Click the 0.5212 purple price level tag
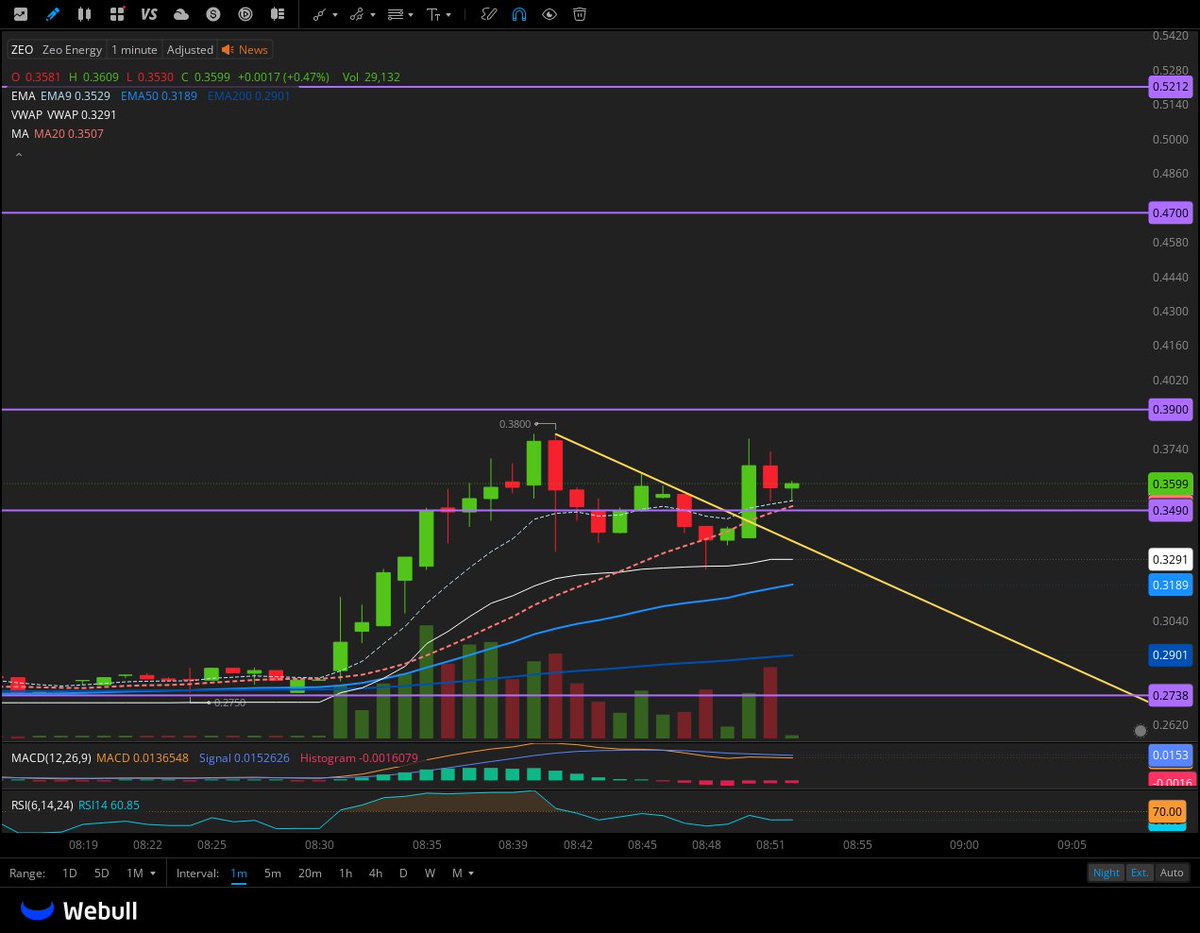Screen dimensions: 1200x933 1169,87
